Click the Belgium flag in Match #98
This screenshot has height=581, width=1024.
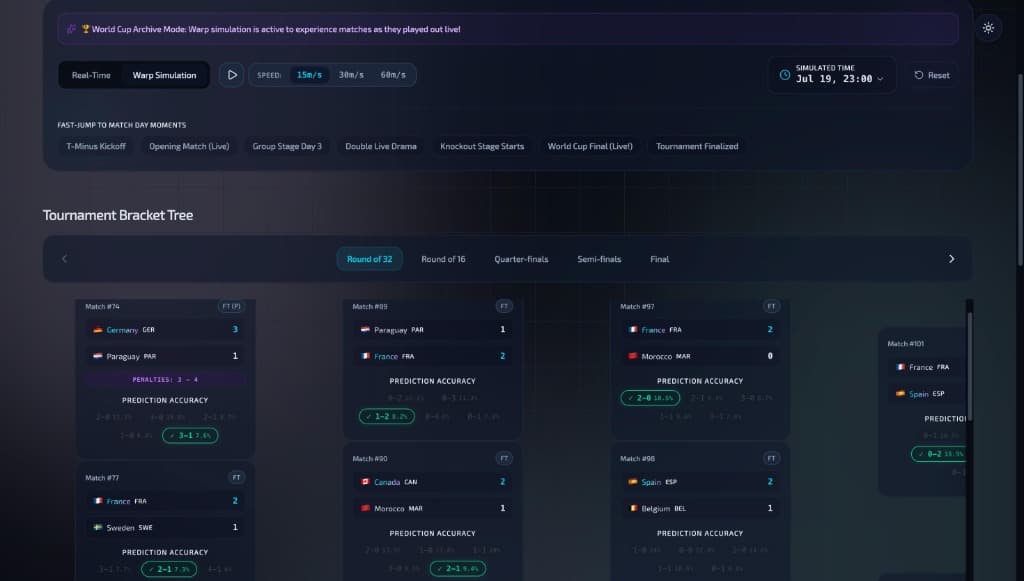[632, 508]
